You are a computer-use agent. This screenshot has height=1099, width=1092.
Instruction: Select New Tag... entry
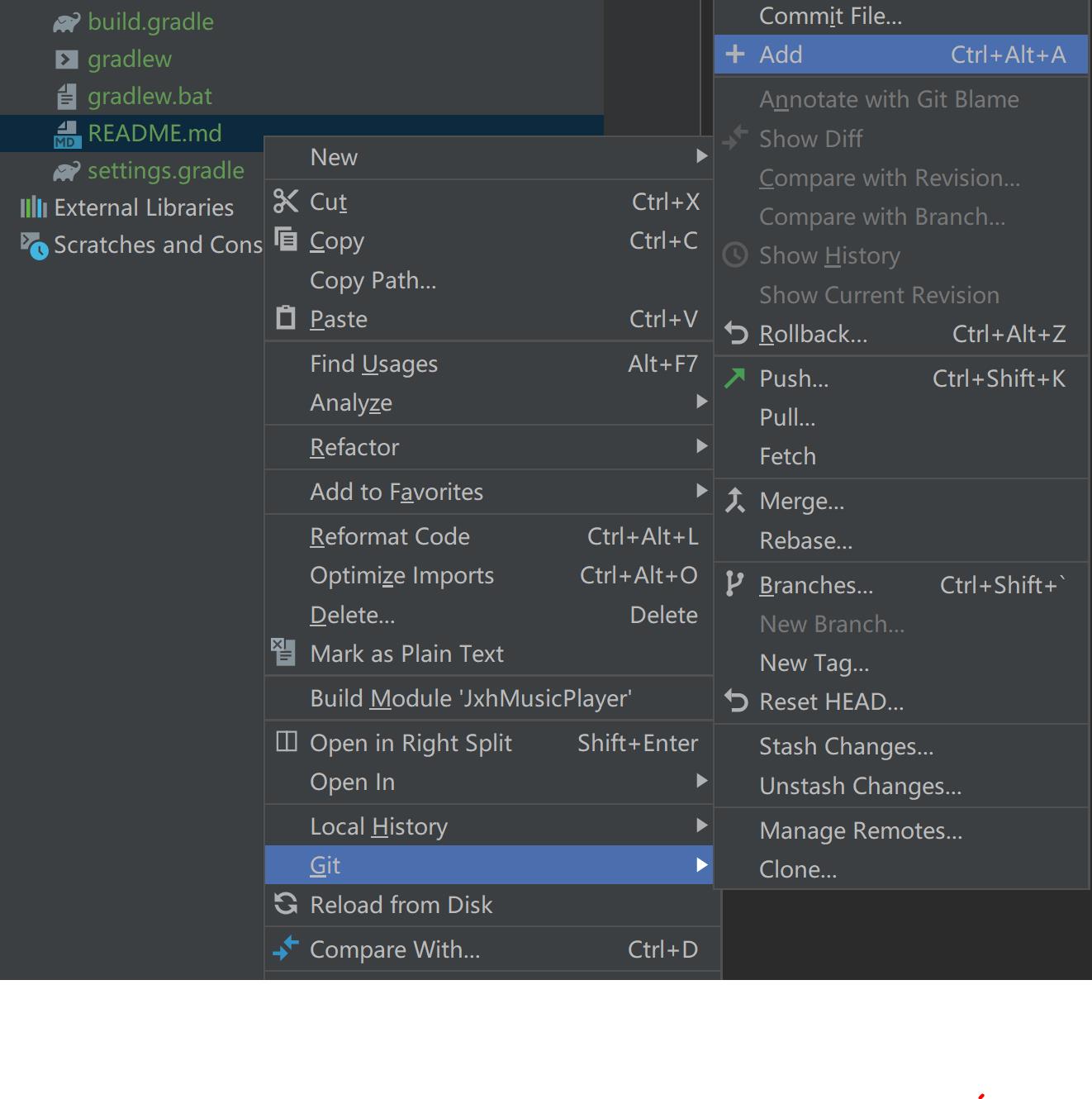(x=901, y=663)
